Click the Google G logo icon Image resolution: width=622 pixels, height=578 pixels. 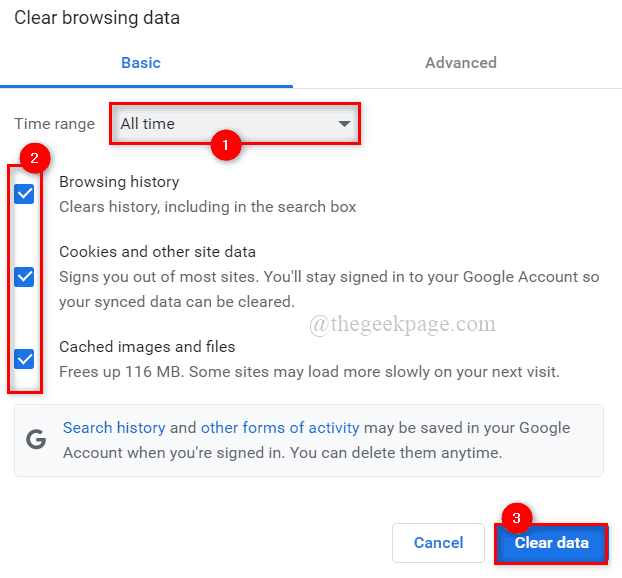[36, 440]
